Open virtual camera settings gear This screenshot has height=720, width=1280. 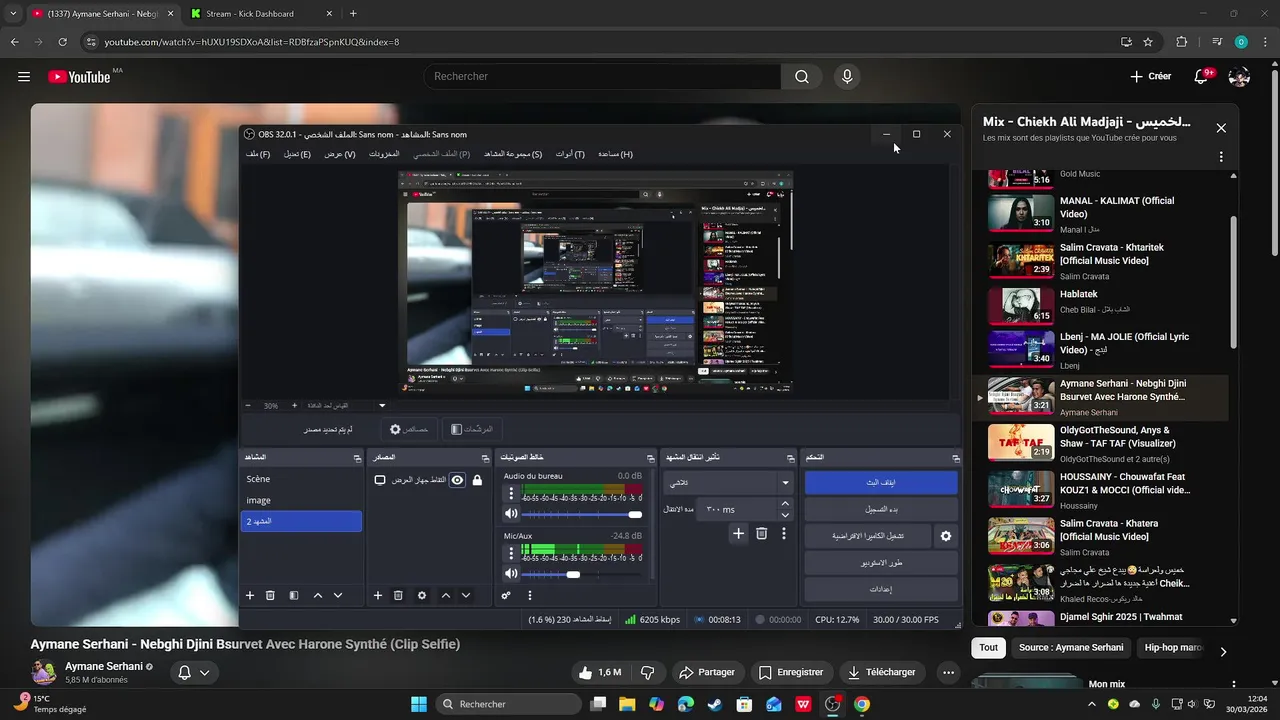(x=946, y=536)
